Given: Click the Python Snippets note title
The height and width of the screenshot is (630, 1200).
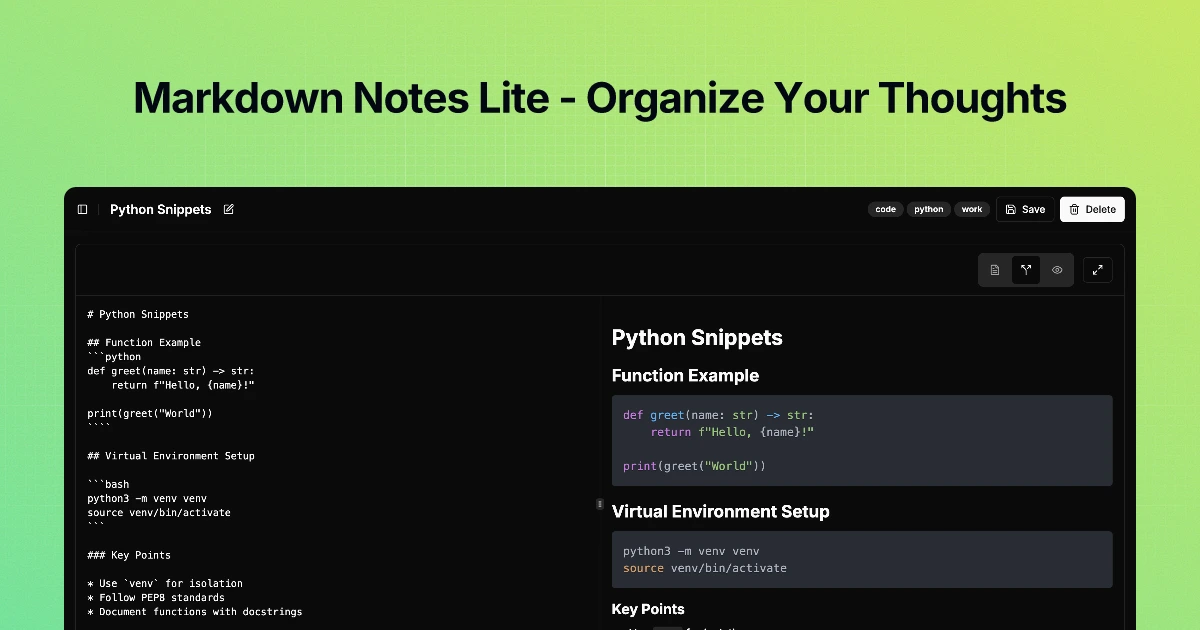Looking at the screenshot, I should 161,210.
